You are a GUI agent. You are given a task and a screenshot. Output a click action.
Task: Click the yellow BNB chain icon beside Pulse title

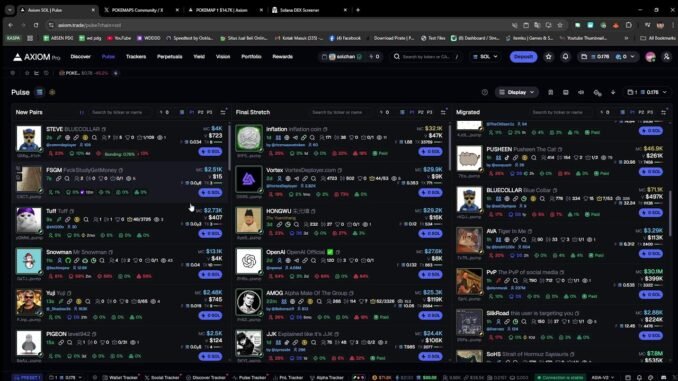click(x=52, y=92)
